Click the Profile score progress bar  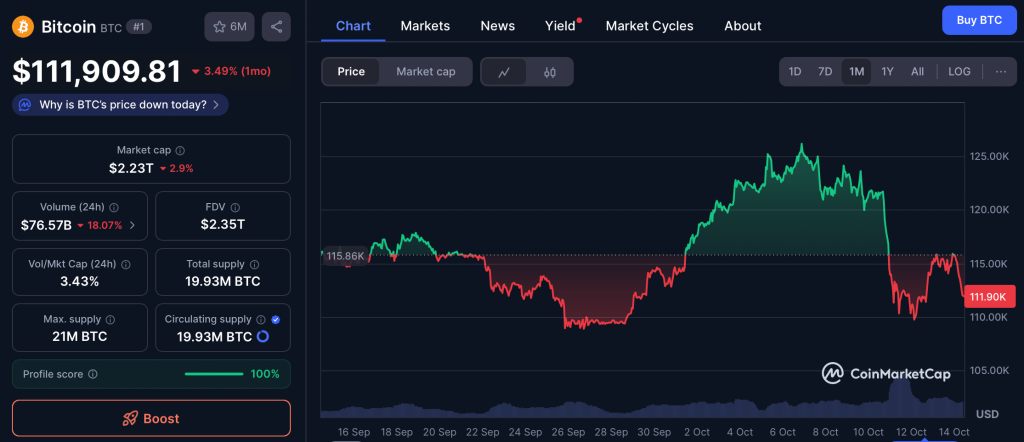[x=214, y=374]
